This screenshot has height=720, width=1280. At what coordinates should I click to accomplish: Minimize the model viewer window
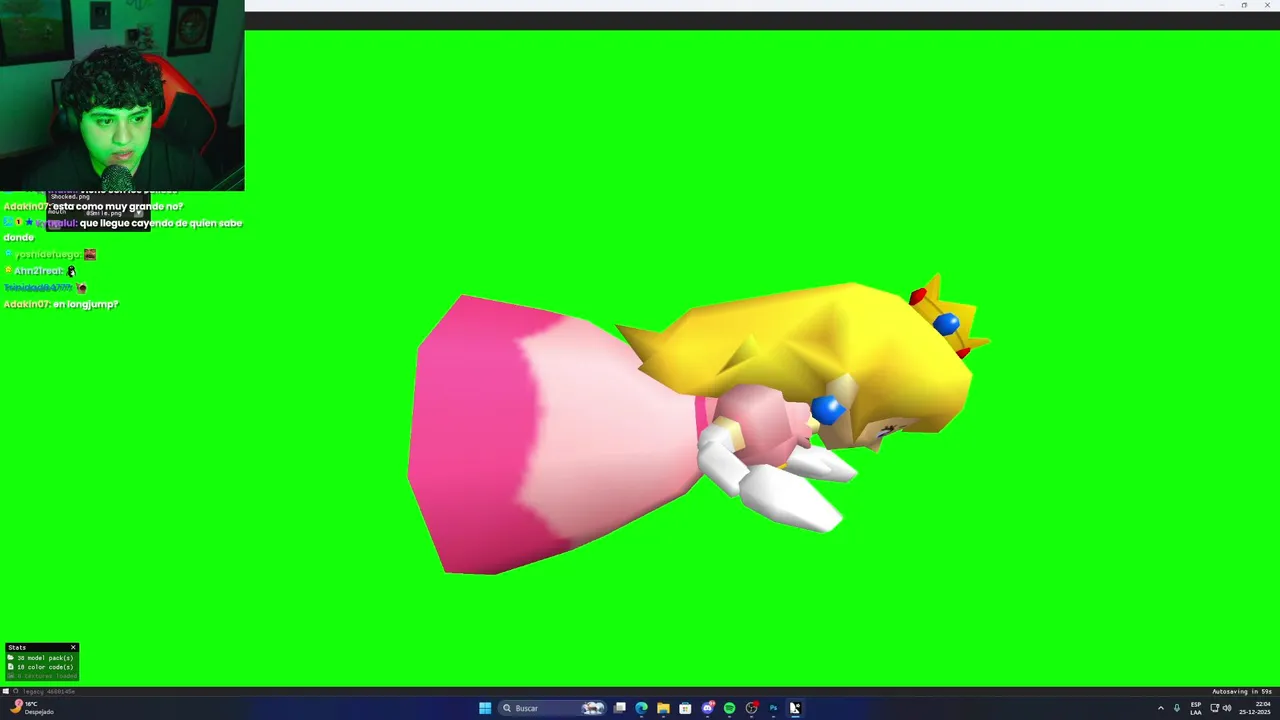click(1221, 5)
